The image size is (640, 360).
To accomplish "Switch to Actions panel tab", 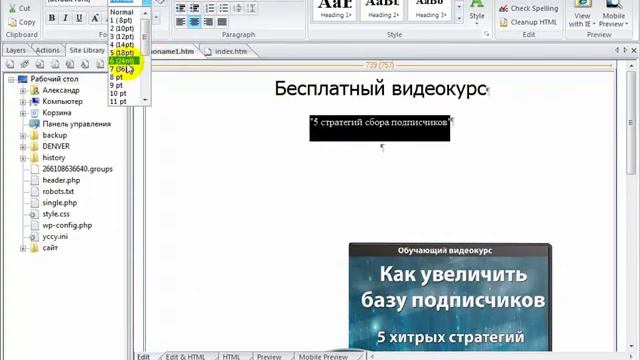I will tap(47, 50).
